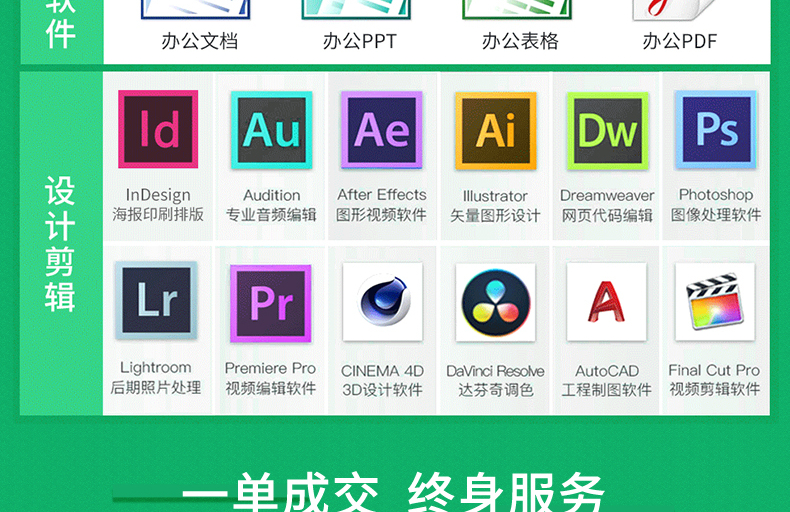The image size is (790, 512).
Task: Click the 图像处理软件 description
Action: coord(716,215)
